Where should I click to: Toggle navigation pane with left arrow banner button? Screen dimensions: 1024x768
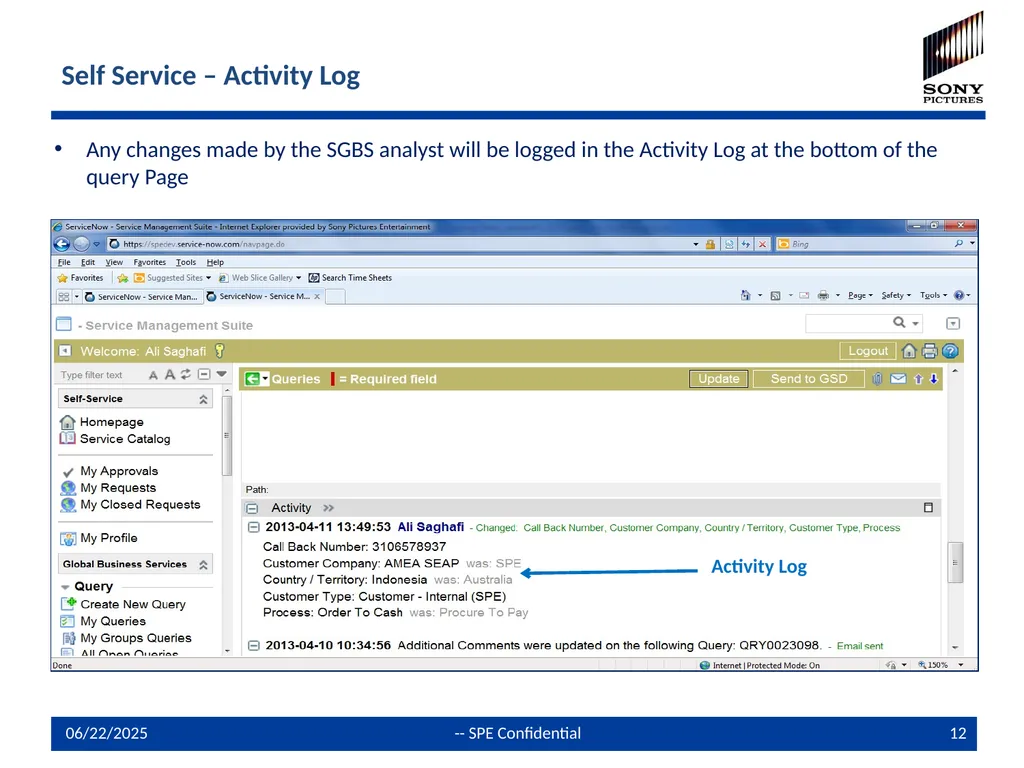(65, 351)
